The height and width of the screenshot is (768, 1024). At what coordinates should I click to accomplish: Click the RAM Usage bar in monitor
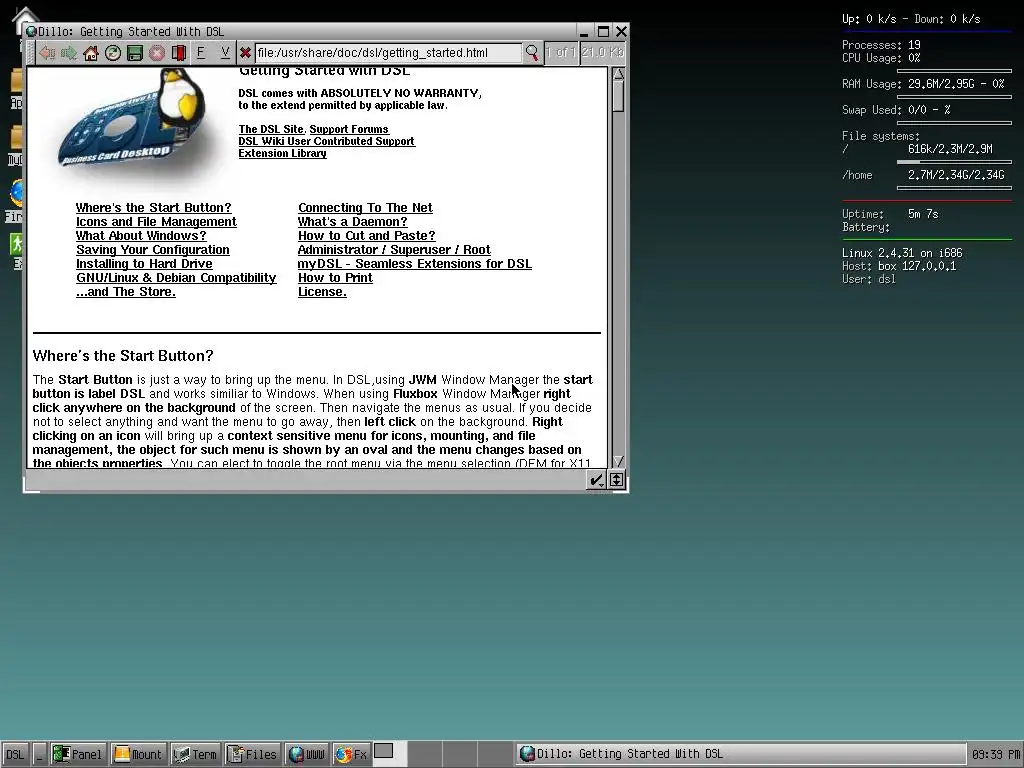click(x=954, y=97)
